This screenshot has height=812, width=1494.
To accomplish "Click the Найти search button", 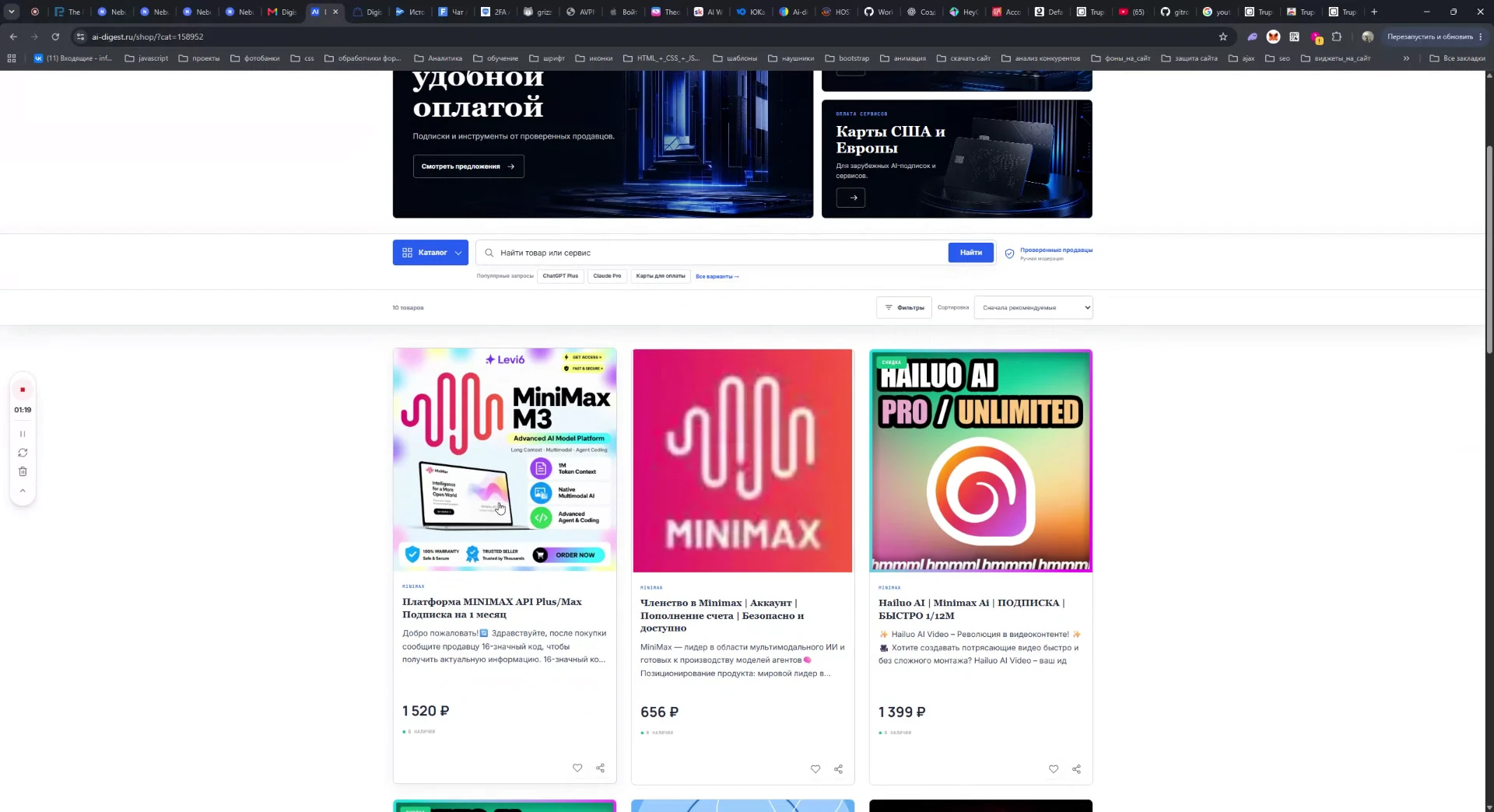I will (971, 253).
